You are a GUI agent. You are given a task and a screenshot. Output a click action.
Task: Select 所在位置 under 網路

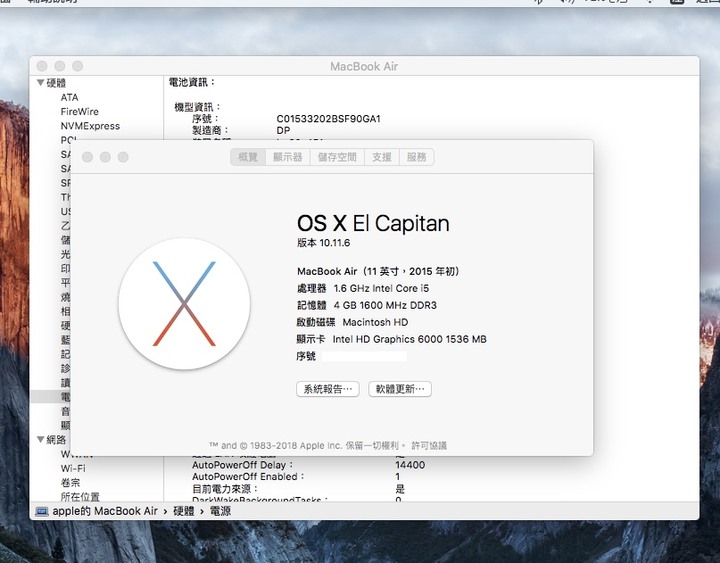coord(80,496)
